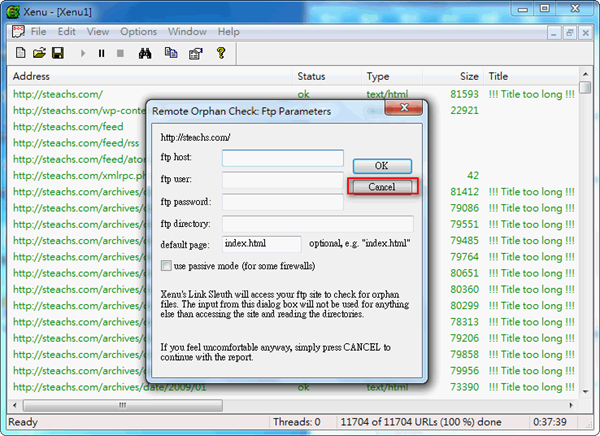Sort by the Size column header
This screenshot has width=600, height=436.
click(x=453, y=76)
